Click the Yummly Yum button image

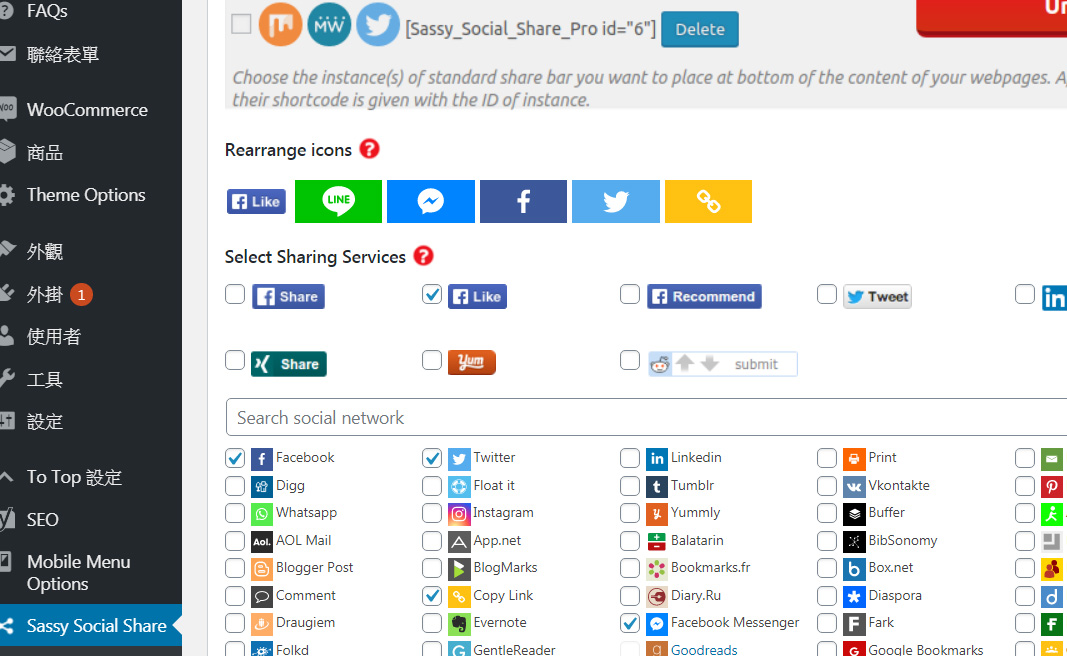(x=472, y=362)
